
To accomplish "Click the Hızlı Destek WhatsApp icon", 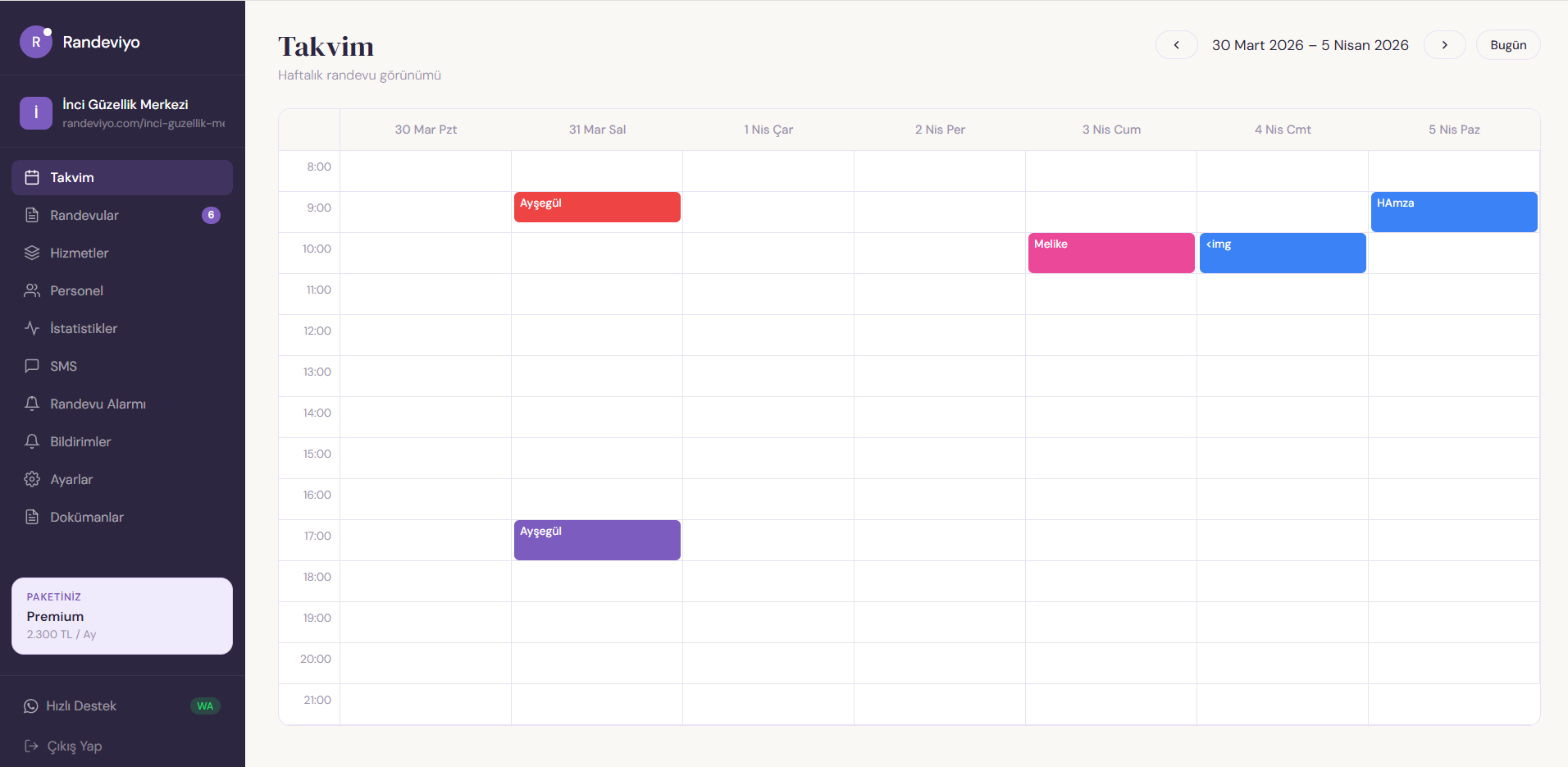I will tap(31, 706).
